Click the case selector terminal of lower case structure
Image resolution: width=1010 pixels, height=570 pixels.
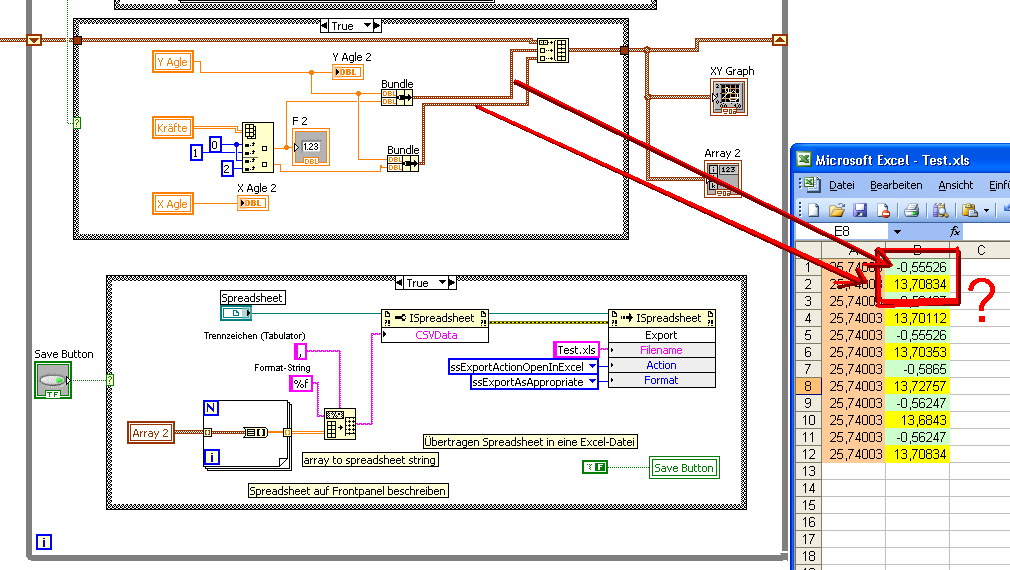pyautogui.click(x=110, y=380)
